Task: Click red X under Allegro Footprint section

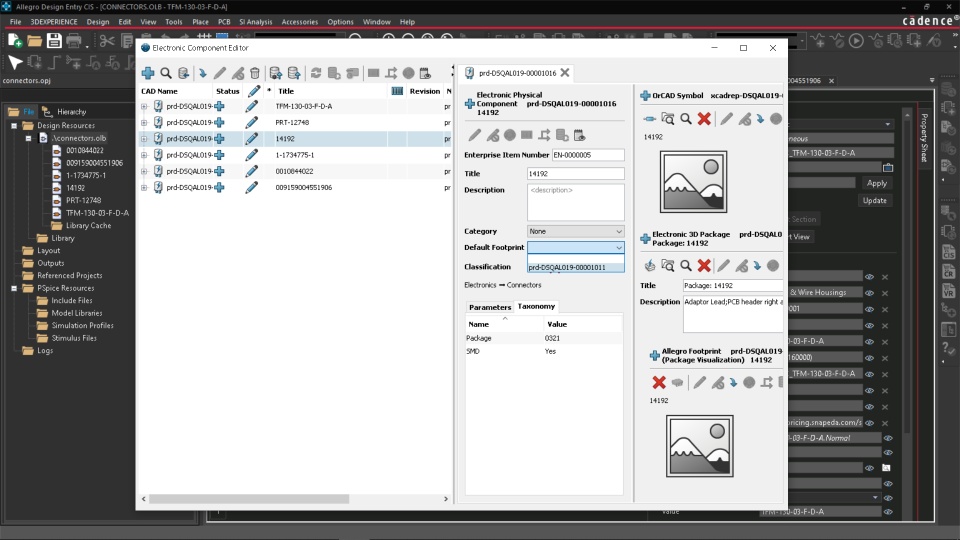Action: [x=659, y=383]
